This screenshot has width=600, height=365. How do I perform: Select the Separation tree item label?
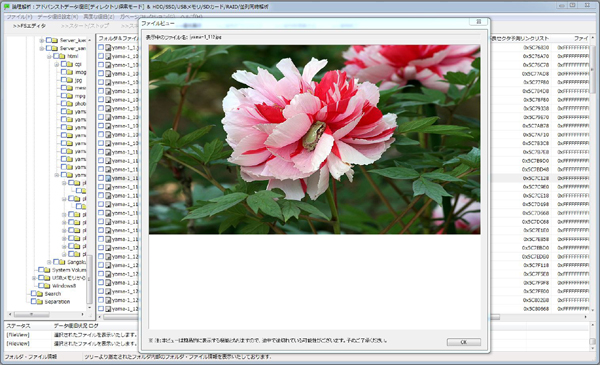57,301
